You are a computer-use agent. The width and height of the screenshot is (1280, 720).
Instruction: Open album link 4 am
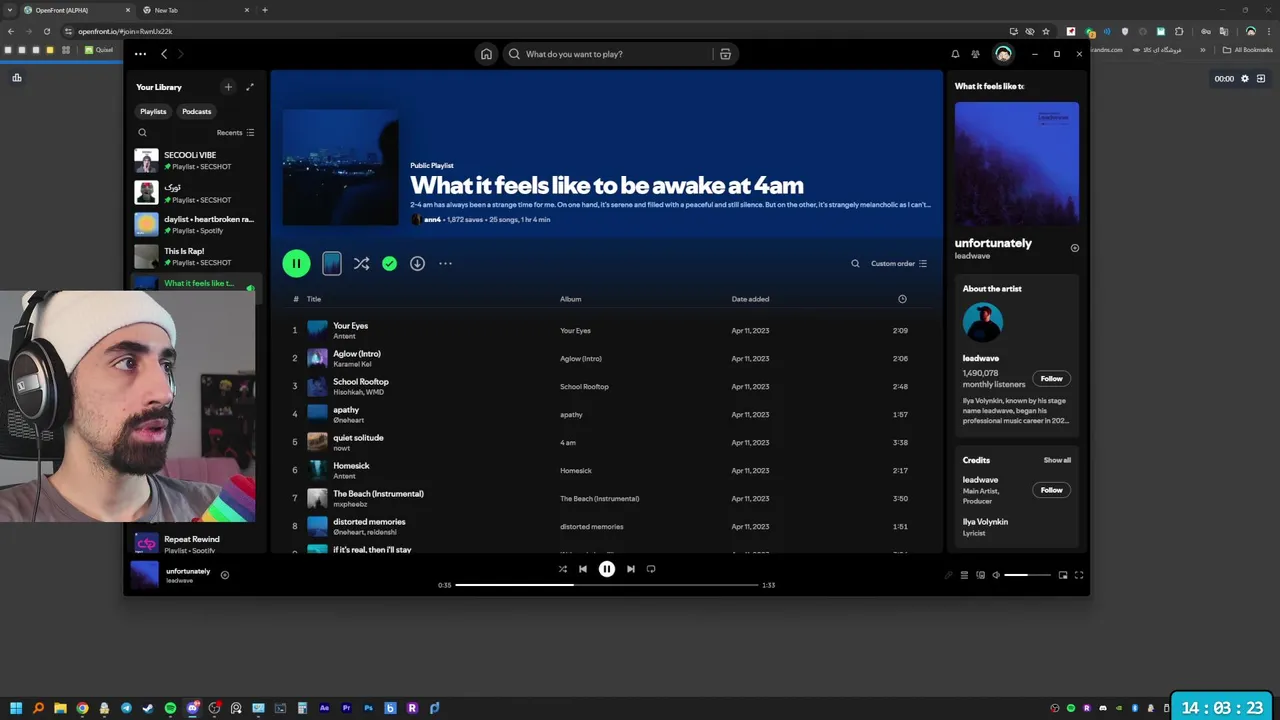click(x=568, y=442)
